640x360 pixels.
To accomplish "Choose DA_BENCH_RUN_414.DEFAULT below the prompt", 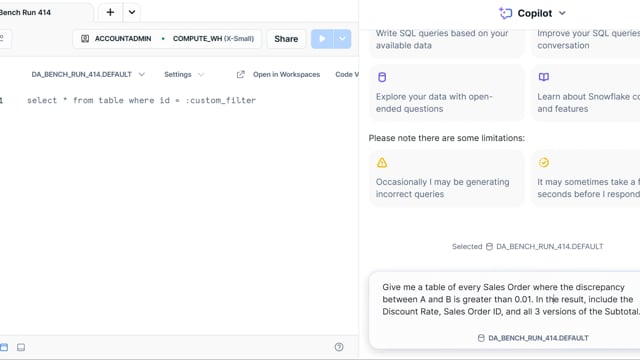I will [x=533, y=338].
